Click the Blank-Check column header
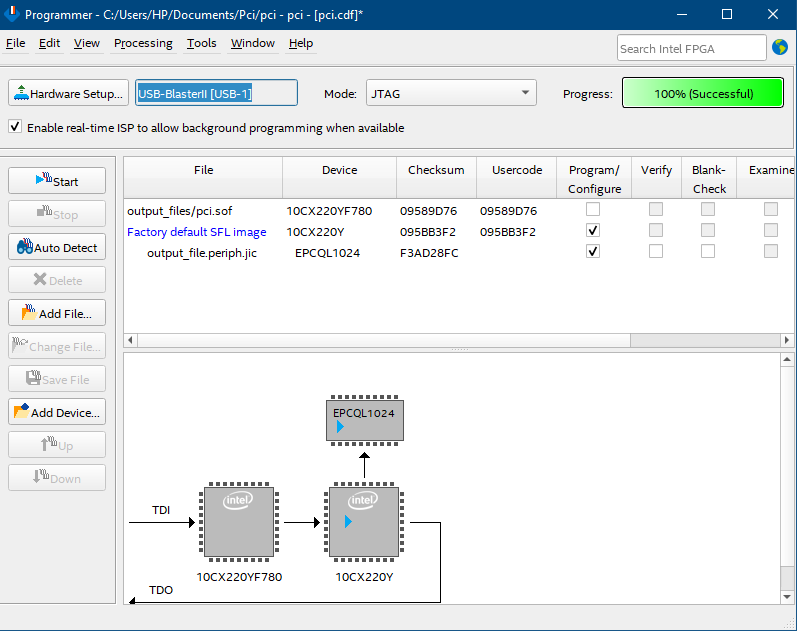This screenshot has width=797, height=634. click(709, 179)
